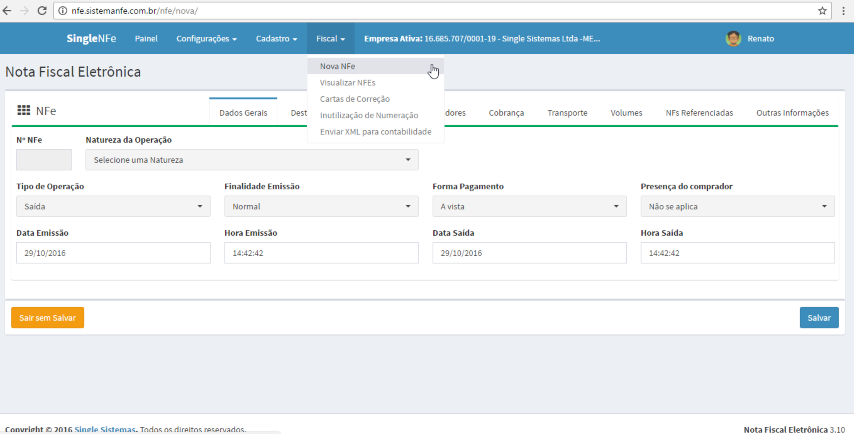Choose Cartas de Correção menu item
Screen dimensions: 854x434
(x=355, y=99)
